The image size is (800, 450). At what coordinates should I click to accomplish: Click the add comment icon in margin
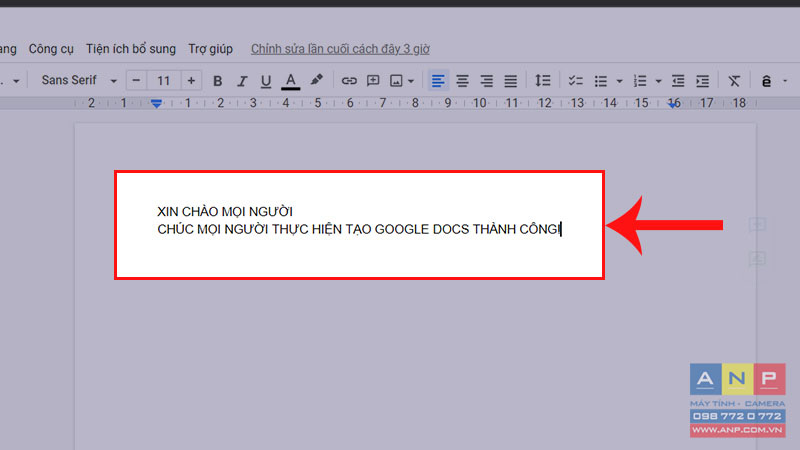[757, 224]
